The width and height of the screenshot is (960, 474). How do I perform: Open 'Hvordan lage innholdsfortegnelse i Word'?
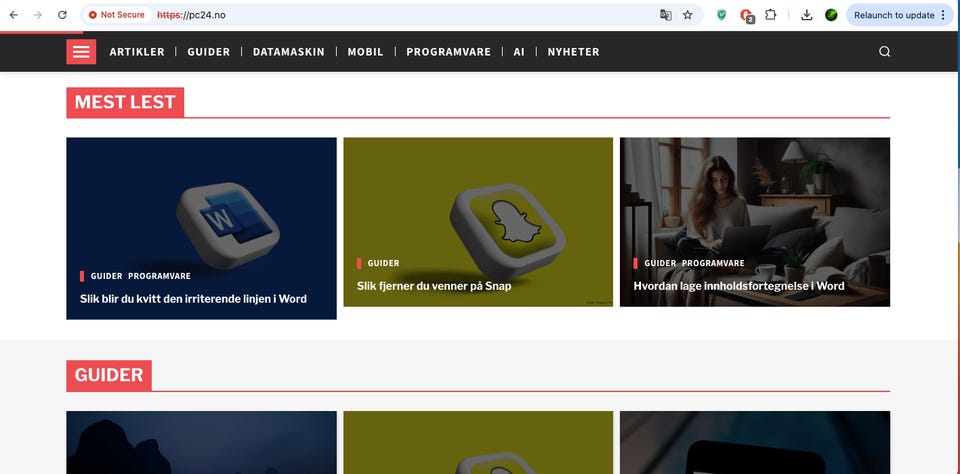[739, 286]
